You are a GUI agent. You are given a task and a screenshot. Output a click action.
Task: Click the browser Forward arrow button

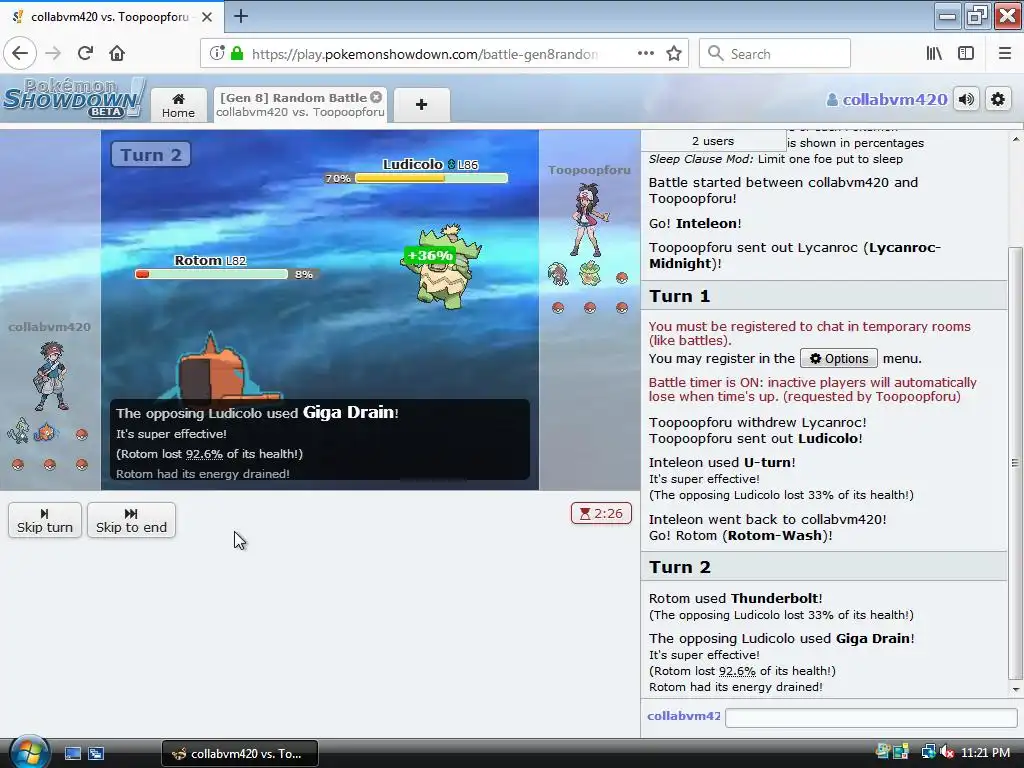coord(53,54)
